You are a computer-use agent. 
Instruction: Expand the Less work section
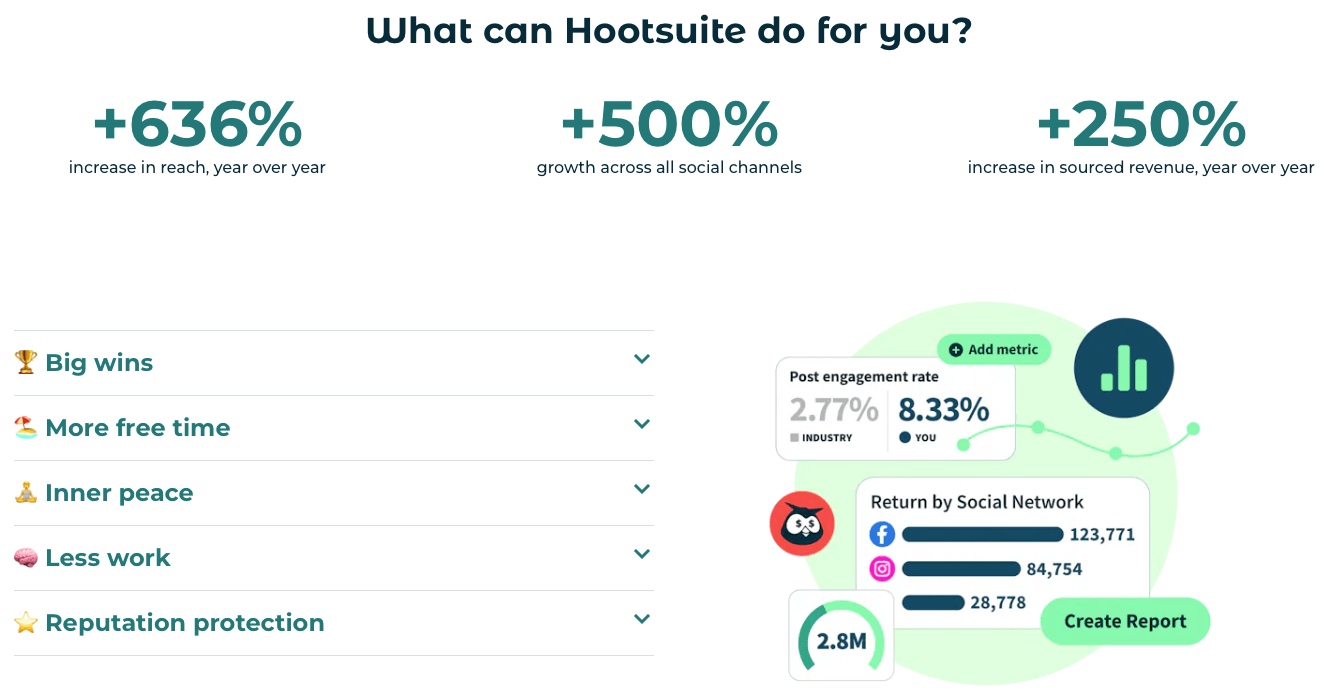(x=641, y=553)
